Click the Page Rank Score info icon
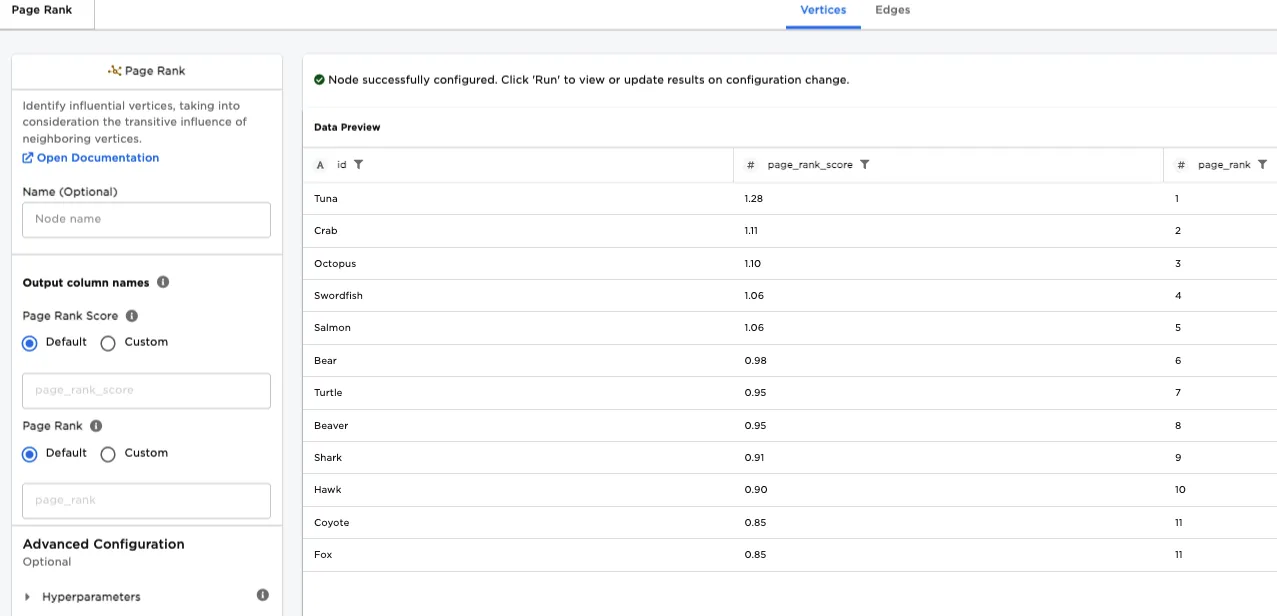The width and height of the screenshot is (1277, 616). tap(132, 316)
